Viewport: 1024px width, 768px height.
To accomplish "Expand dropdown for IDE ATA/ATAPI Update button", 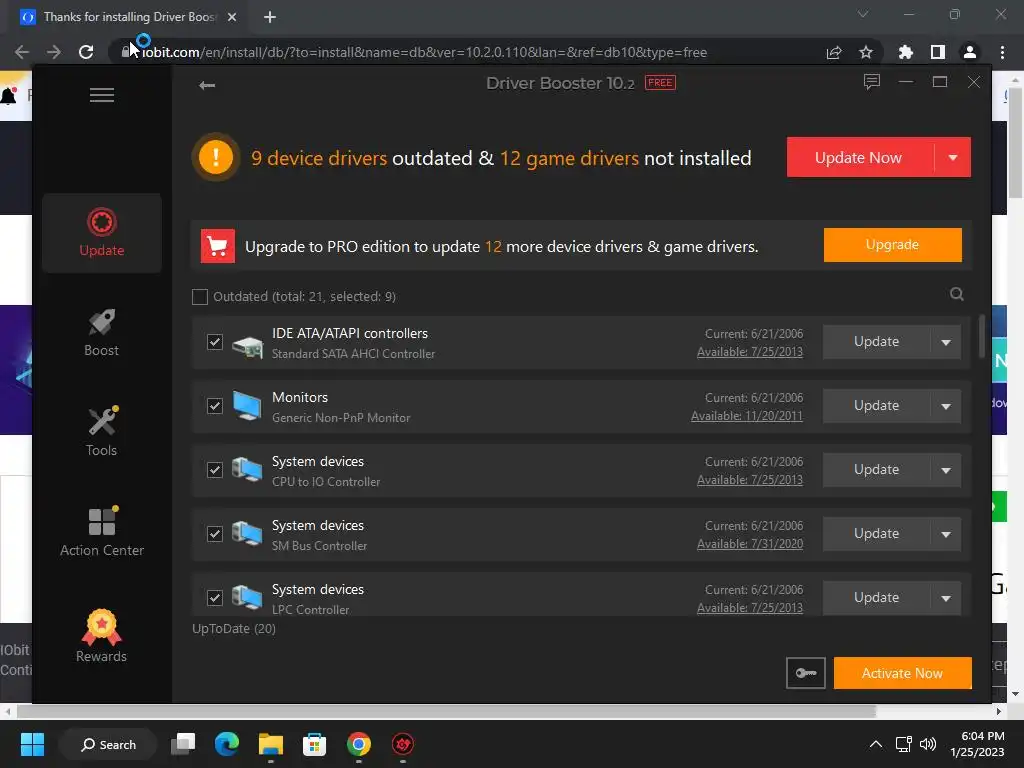I will click(x=946, y=342).
